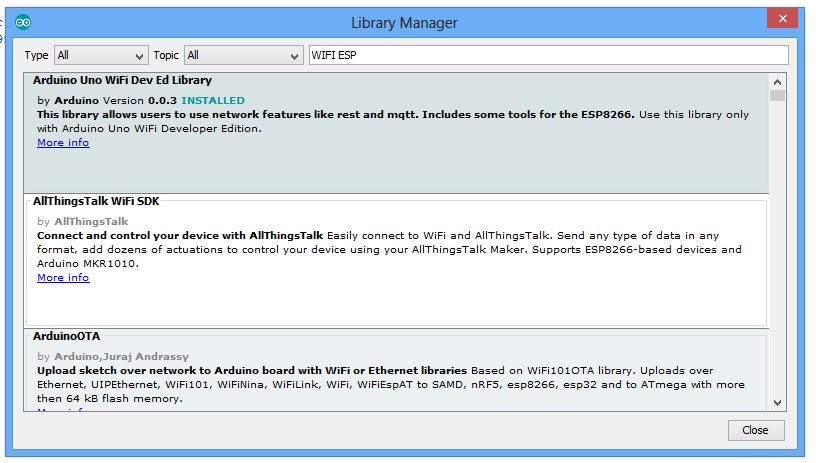Click the search field containing WIFI ESP

(549, 55)
